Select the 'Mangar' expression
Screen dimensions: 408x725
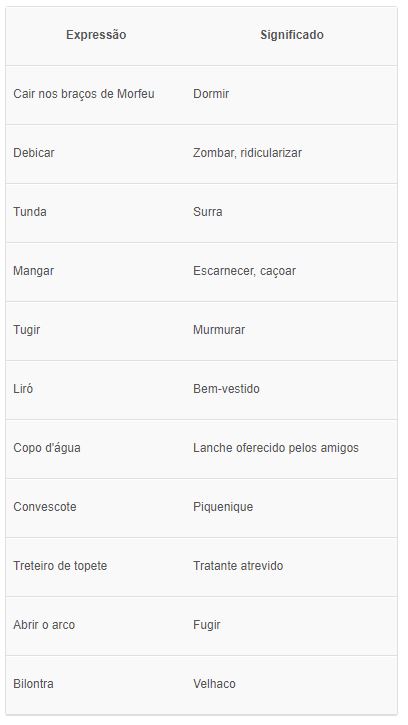(33, 271)
